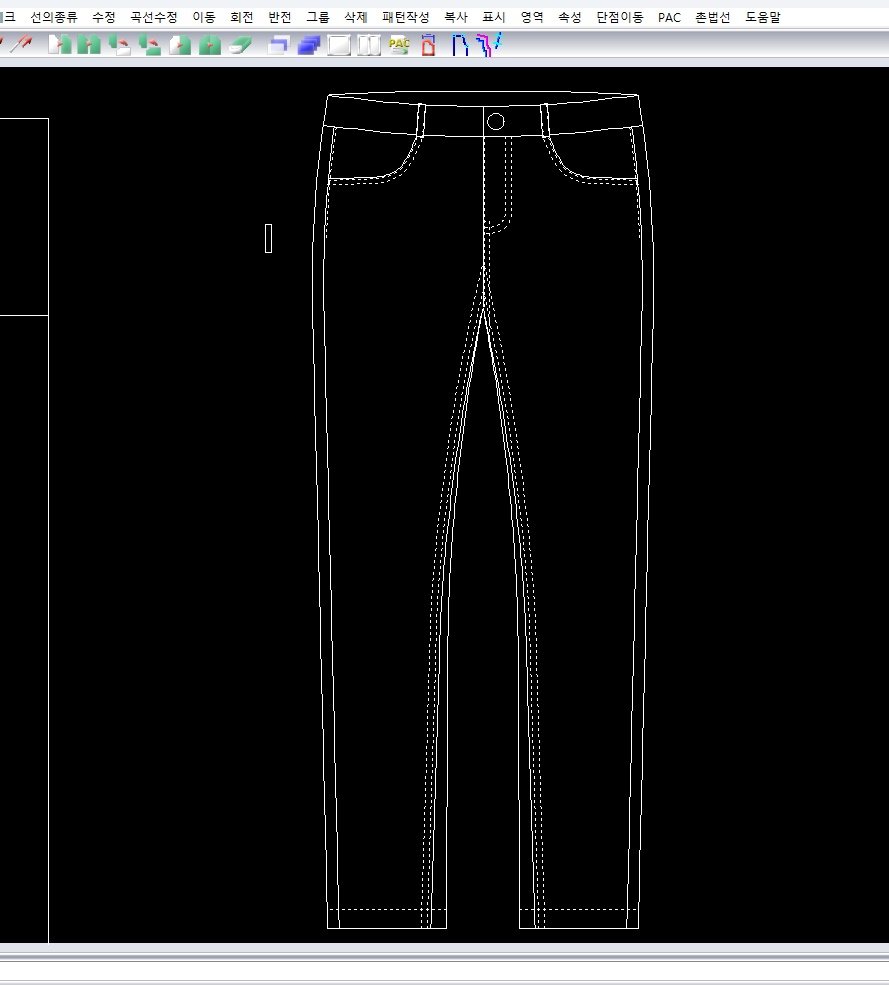Click the light blue overlapping squares icon
This screenshot has height=985, width=889.
point(279,45)
